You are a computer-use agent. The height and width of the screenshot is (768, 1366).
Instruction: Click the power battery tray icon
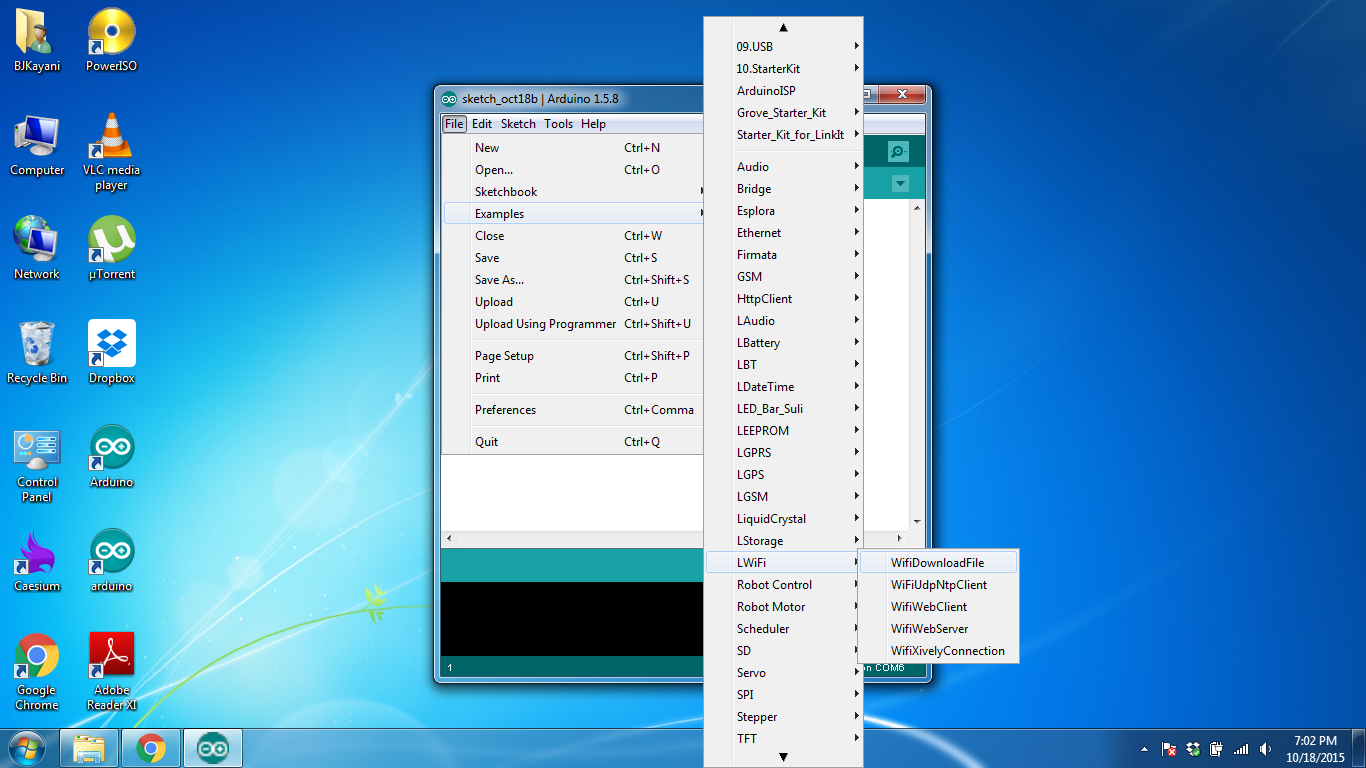pyautogui.click(x=1217, y=749)
